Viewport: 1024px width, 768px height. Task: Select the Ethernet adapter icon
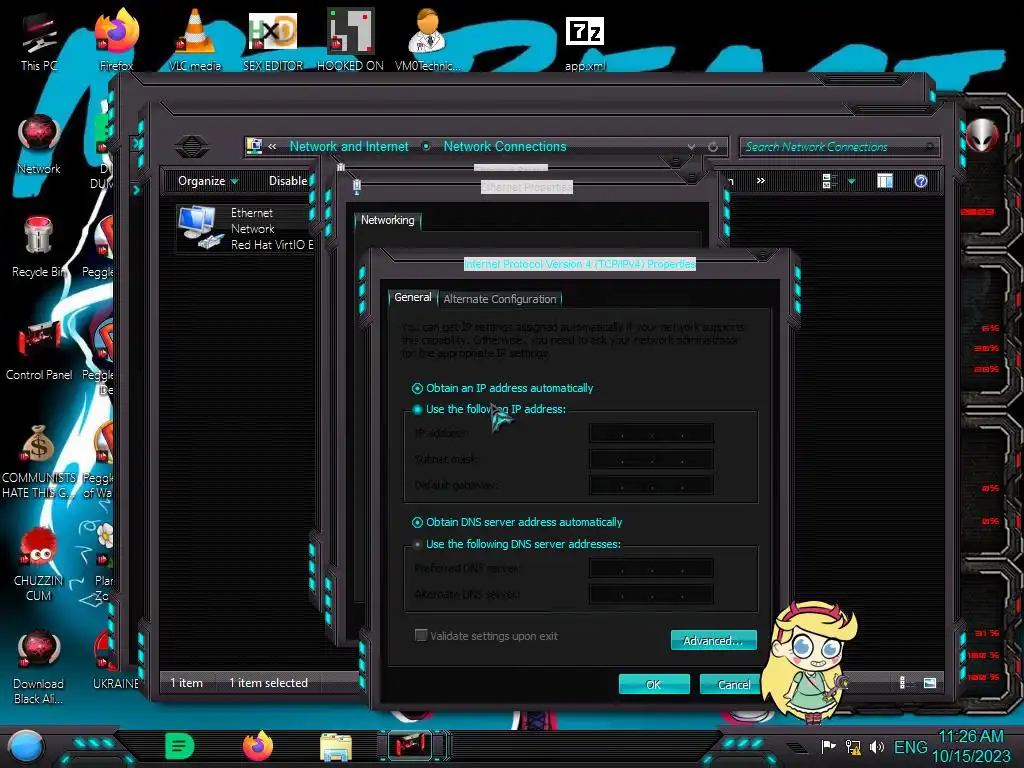200,227
